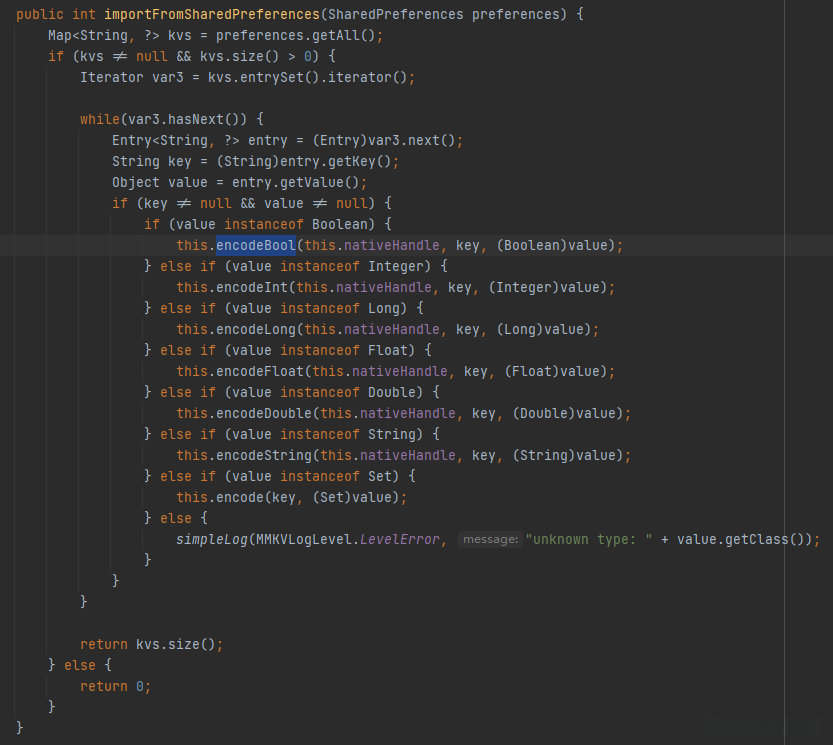Click 'Iterator var3' declaration
833x745 pixels.
click(x=132, y=78)
